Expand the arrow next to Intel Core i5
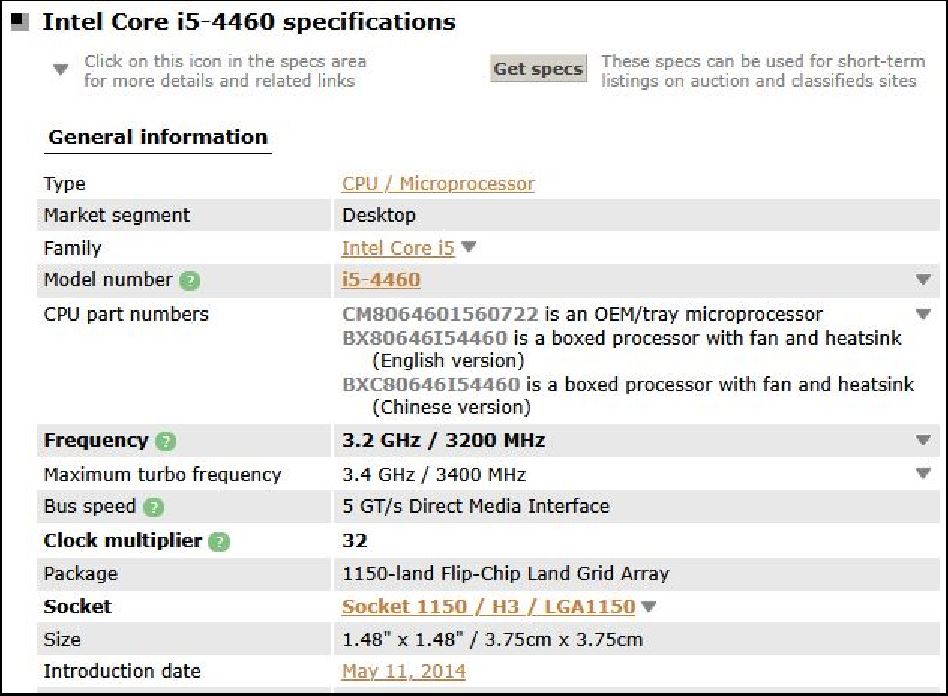 click(469, 247)
